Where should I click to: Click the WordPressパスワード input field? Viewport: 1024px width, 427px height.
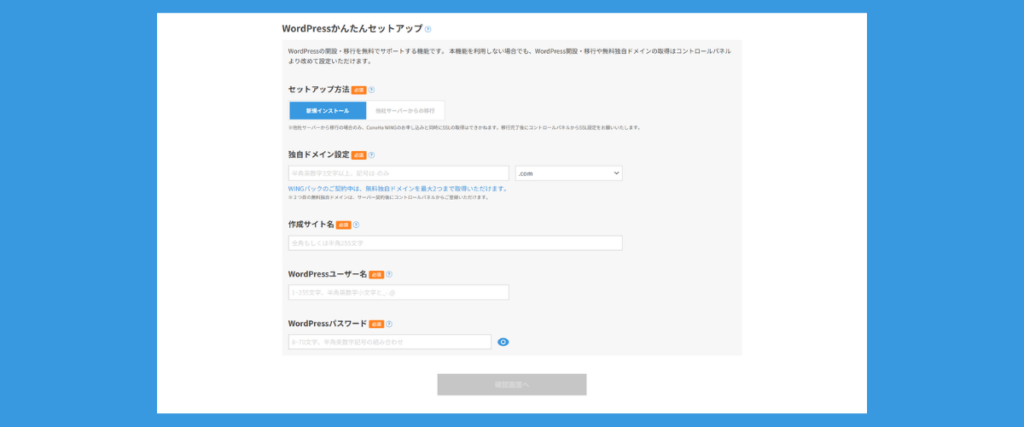389,342
